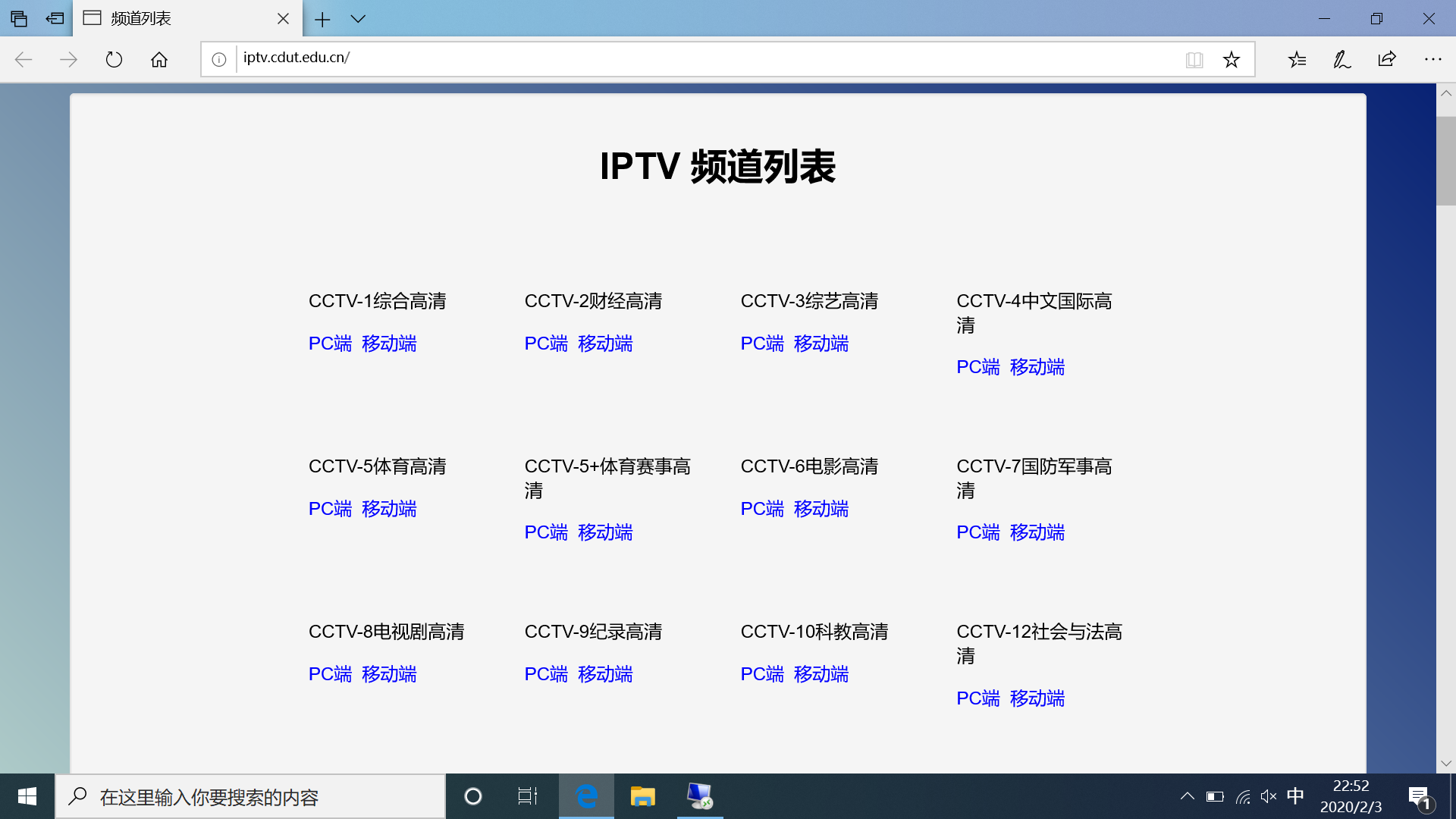Open Edge settings and more menu

pyautogui.click(x=1432, y=59)
